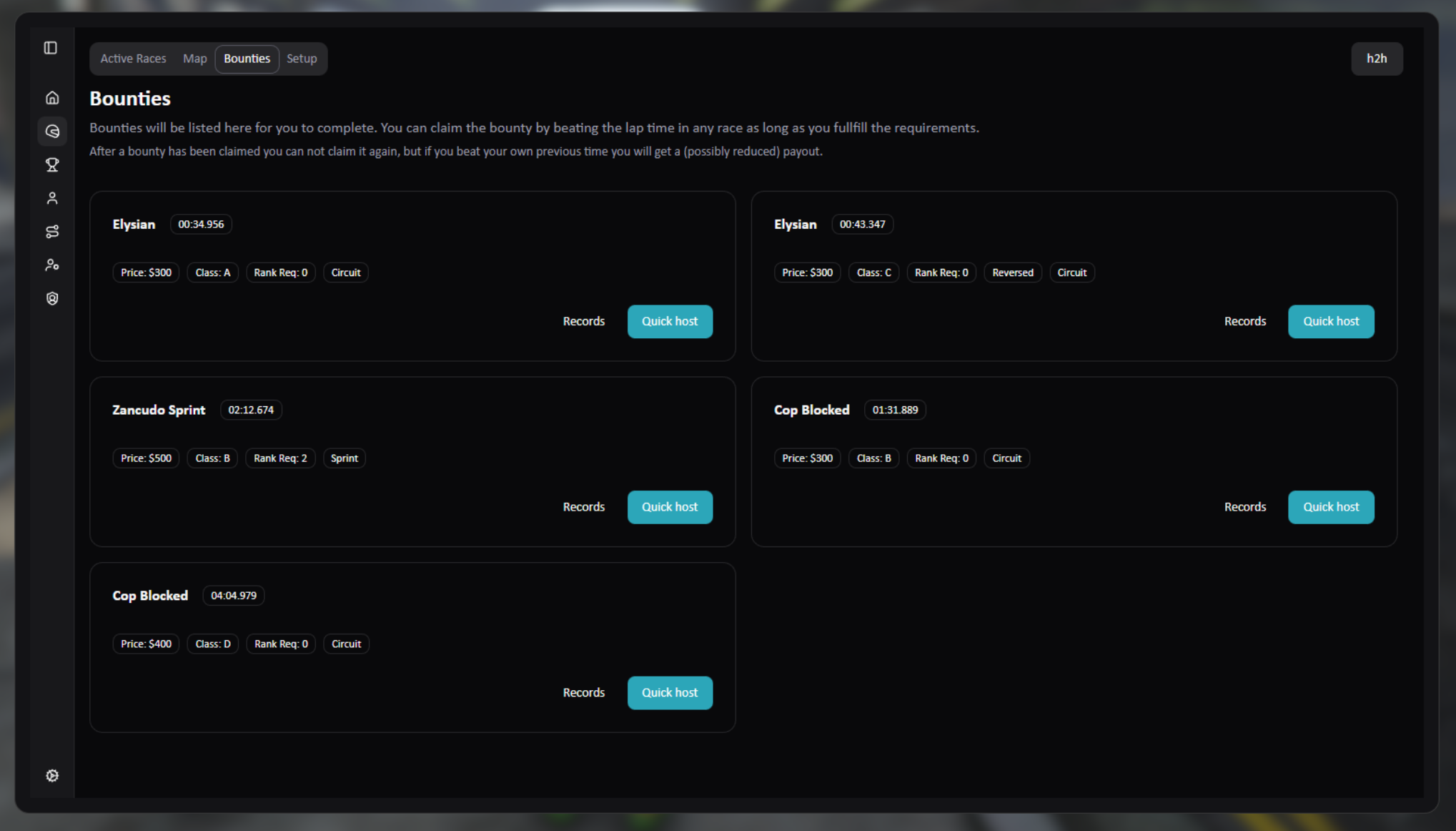
Task: View Records for Cop Blocked Class D
Action: pos(583,693)
